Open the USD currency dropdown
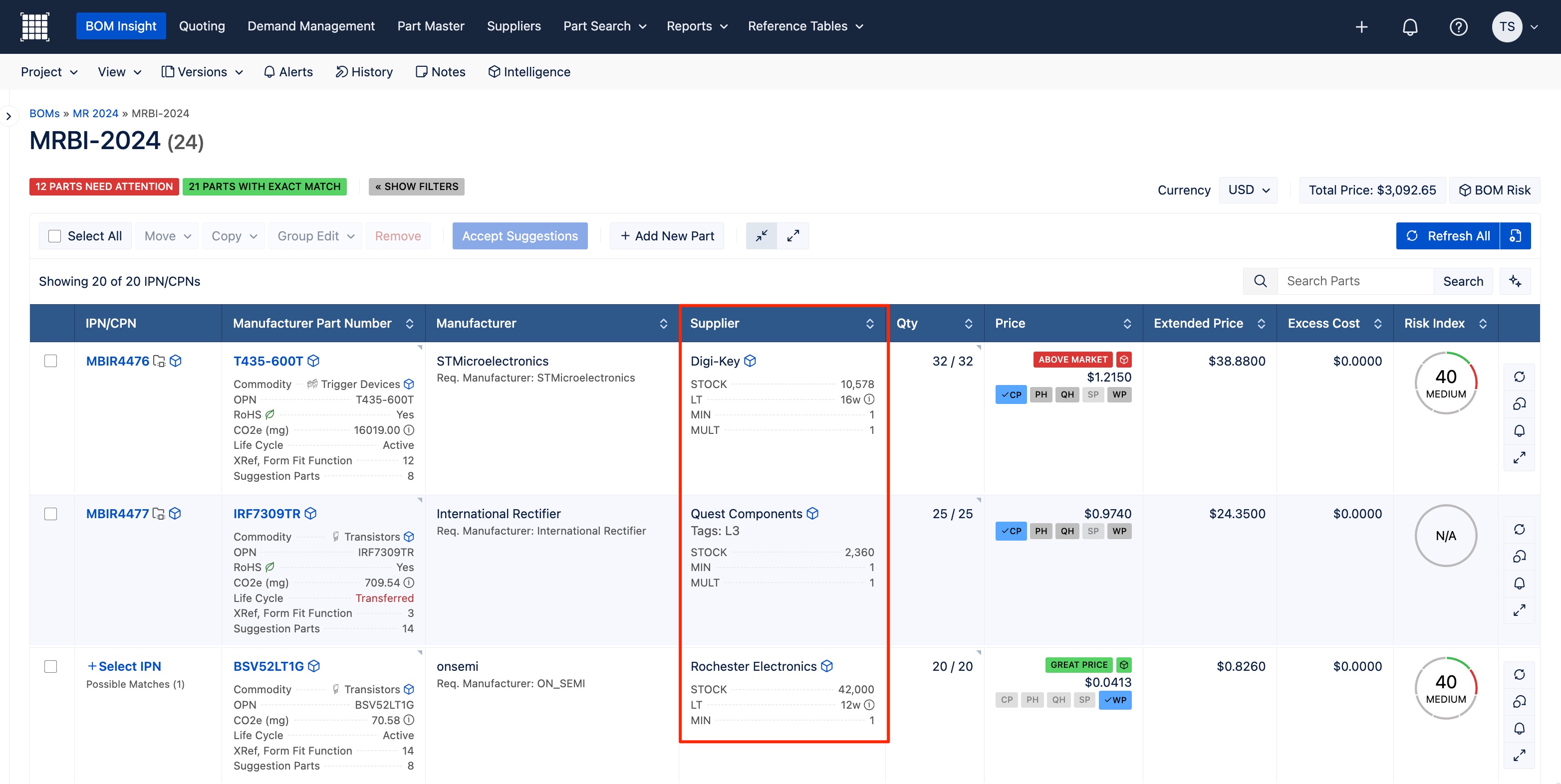 [x=1248, y=190]
